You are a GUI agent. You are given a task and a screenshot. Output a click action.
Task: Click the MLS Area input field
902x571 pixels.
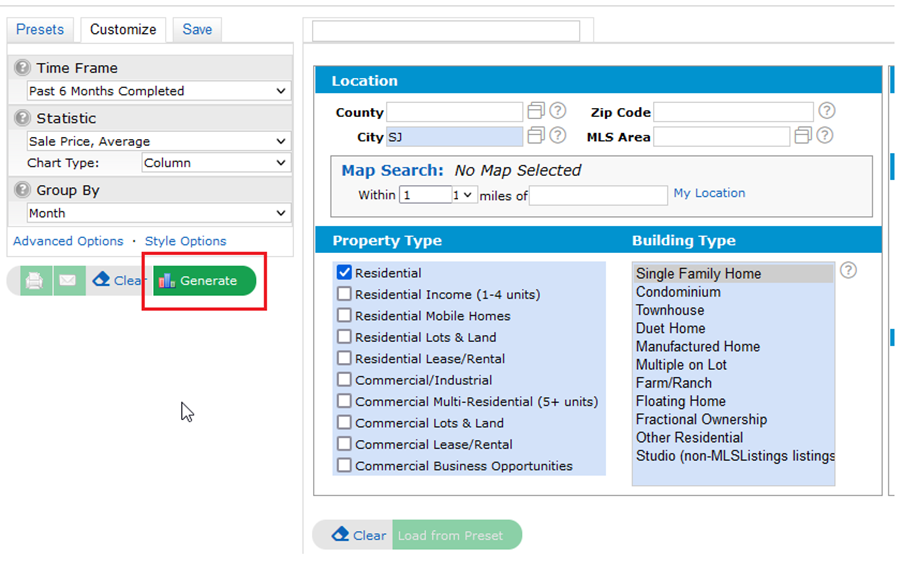point(722,137)
